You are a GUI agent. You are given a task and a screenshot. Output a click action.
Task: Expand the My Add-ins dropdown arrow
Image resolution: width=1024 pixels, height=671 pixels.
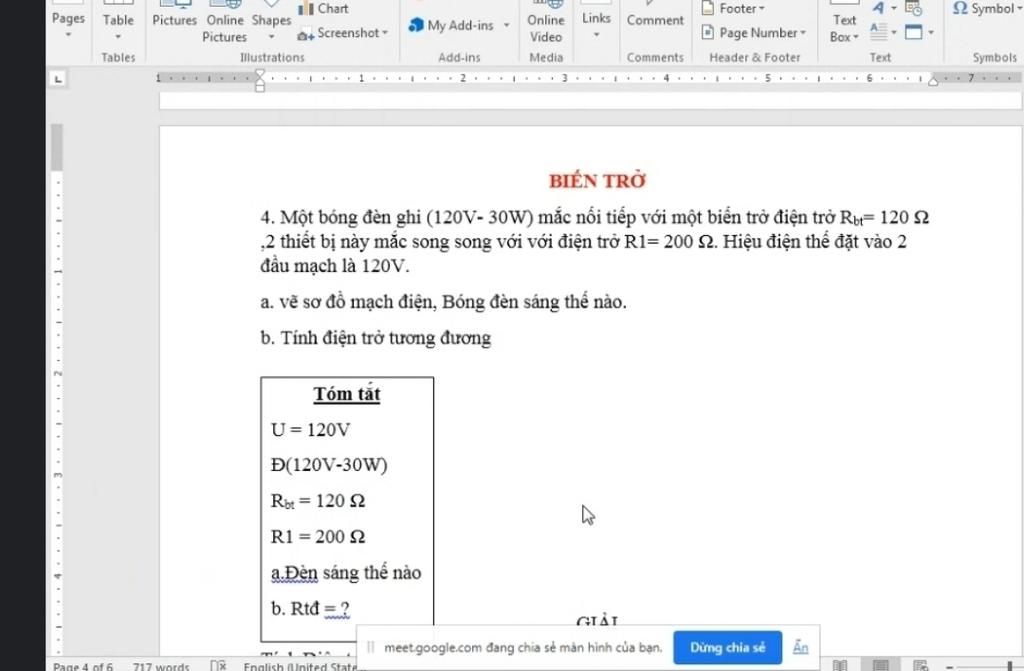(506, 25)
